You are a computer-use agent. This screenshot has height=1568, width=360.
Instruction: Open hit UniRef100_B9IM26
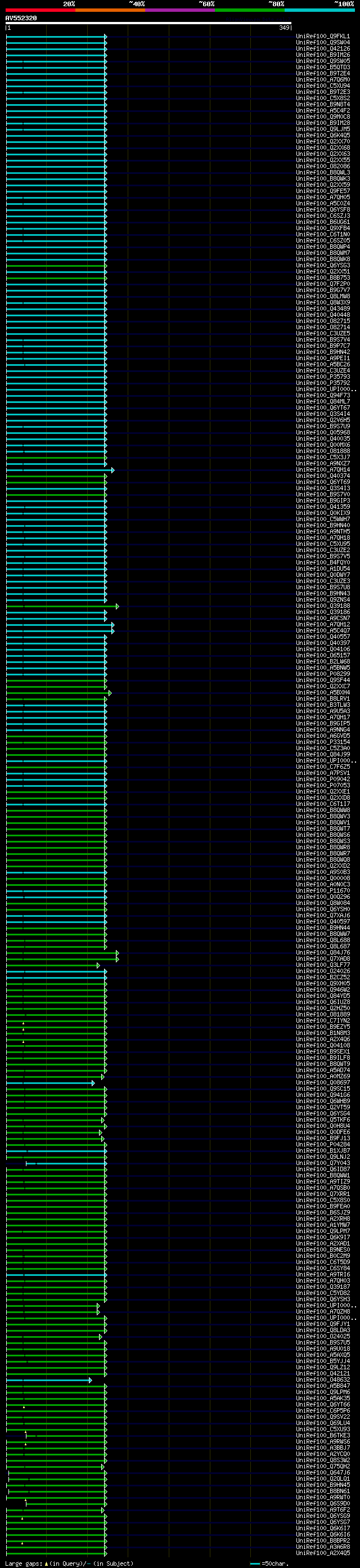coord(323,55)
